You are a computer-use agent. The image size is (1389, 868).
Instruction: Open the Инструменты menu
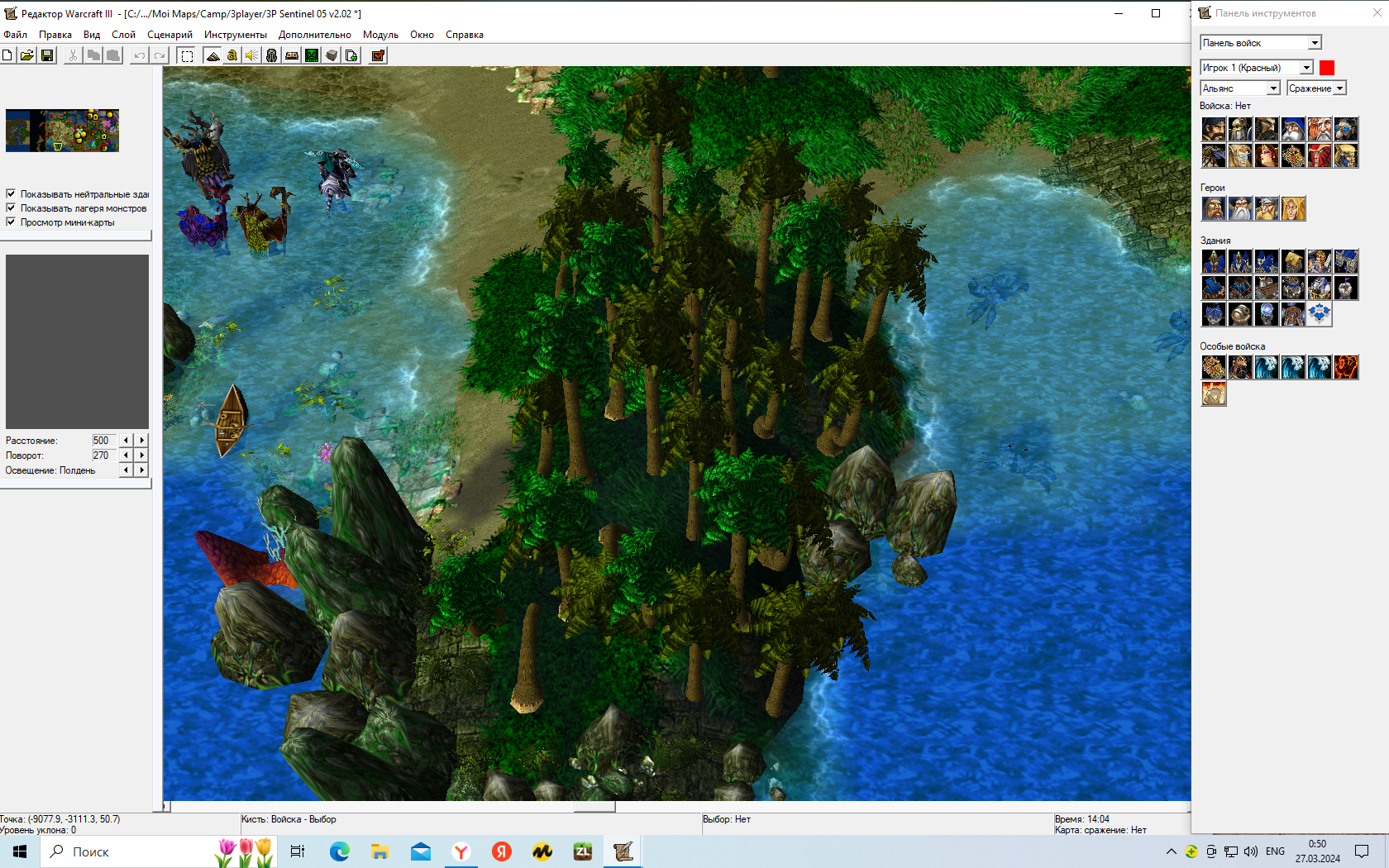click(x=236, y=35)
